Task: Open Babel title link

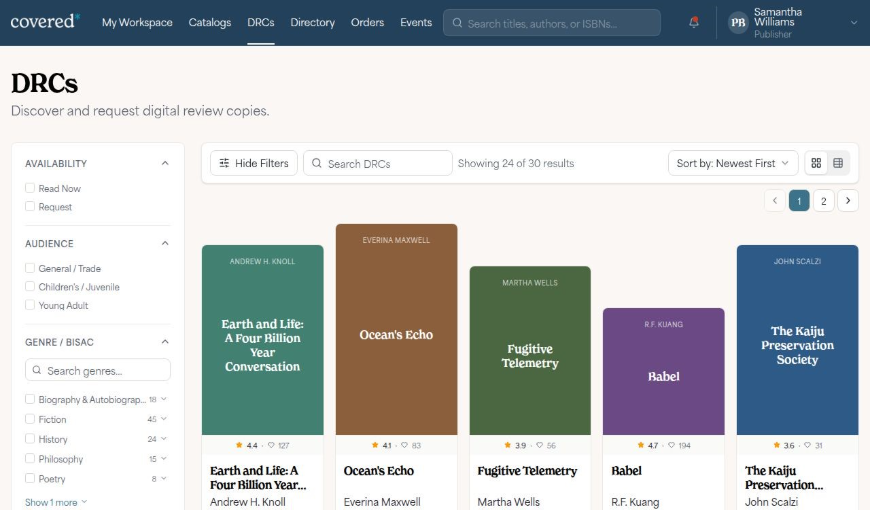Action: (x=626, y=471)
